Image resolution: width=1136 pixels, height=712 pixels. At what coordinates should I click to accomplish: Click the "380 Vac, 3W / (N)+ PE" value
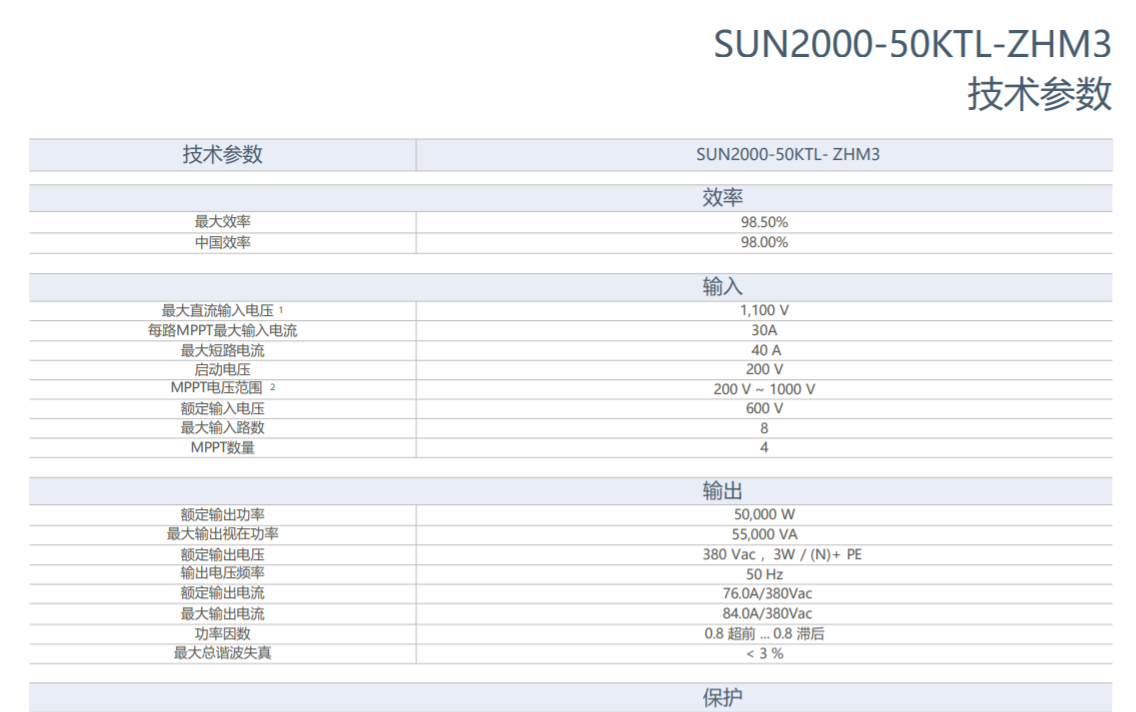(782, 555)
